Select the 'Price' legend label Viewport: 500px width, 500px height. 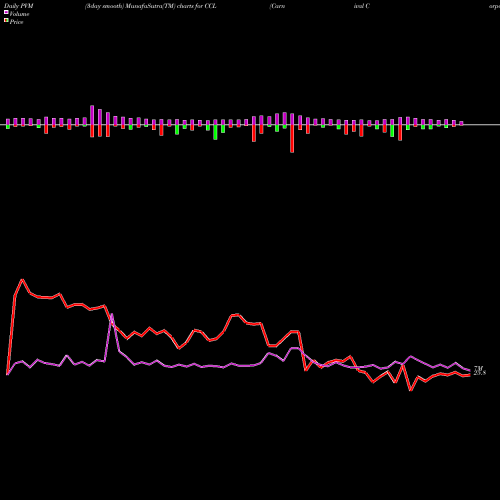point(16,22)
